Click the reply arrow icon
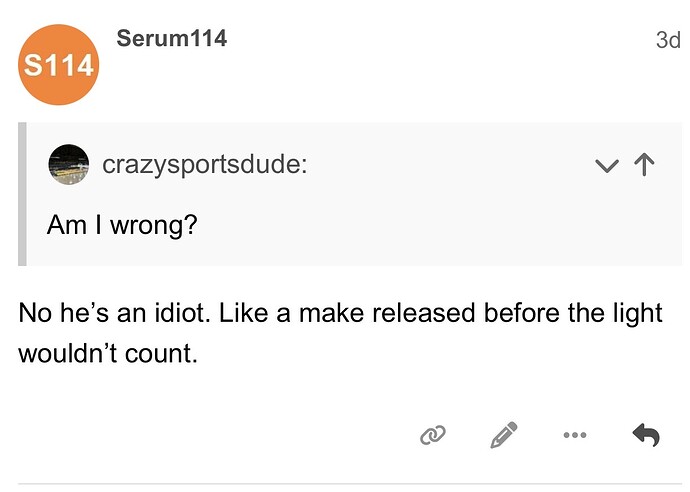 tap(646, 435)
